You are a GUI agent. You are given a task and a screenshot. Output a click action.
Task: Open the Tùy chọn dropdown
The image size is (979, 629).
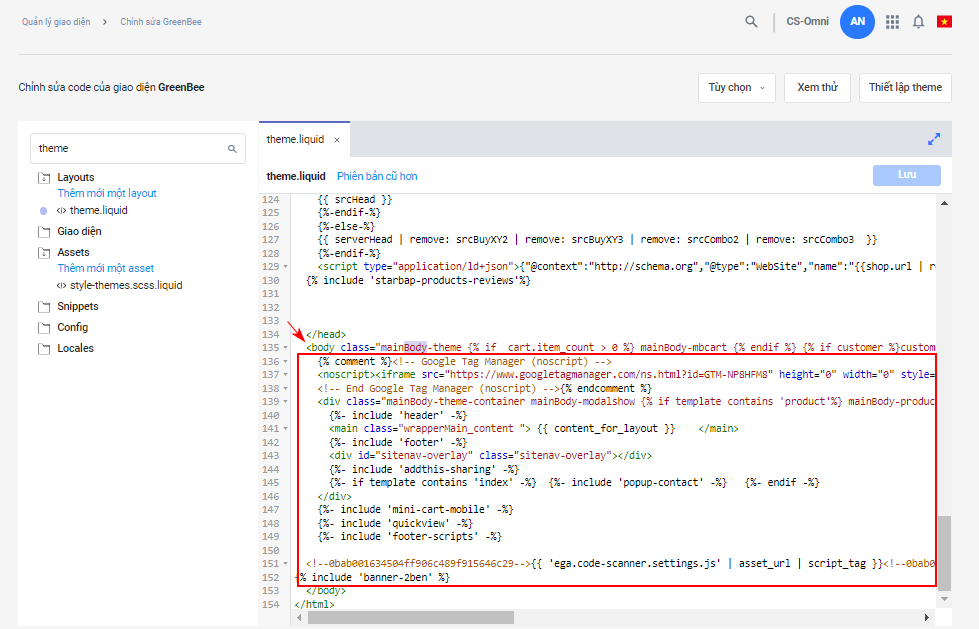click(x=736, y=88)
